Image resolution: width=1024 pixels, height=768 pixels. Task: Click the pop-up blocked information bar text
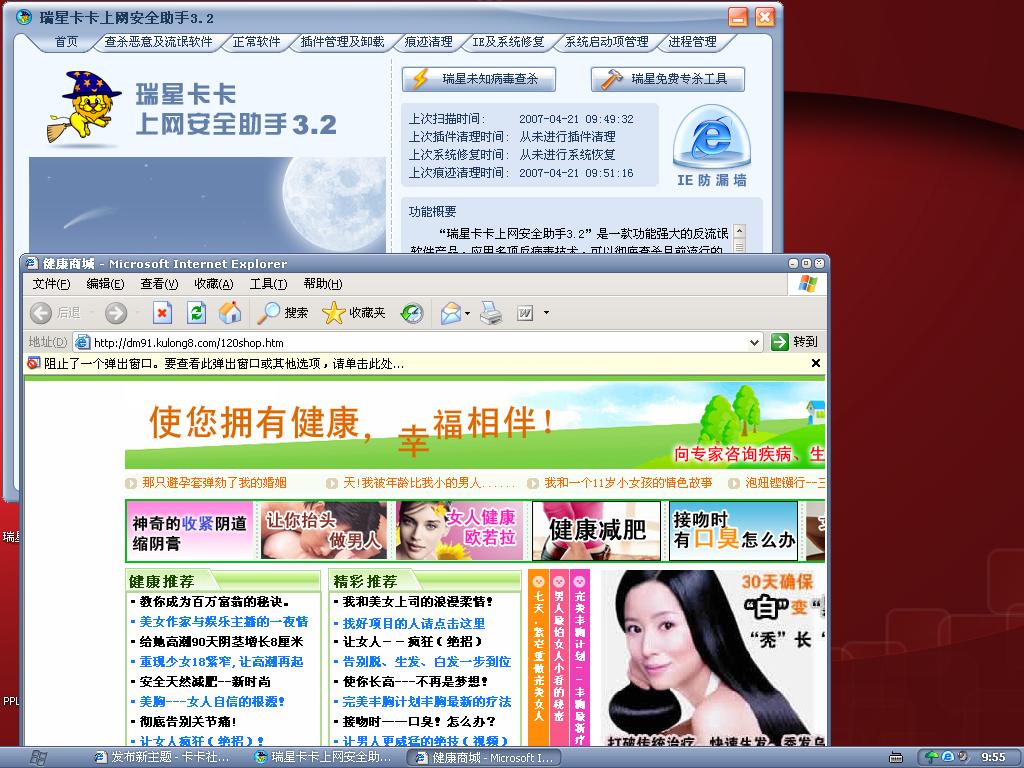(224, 364)
